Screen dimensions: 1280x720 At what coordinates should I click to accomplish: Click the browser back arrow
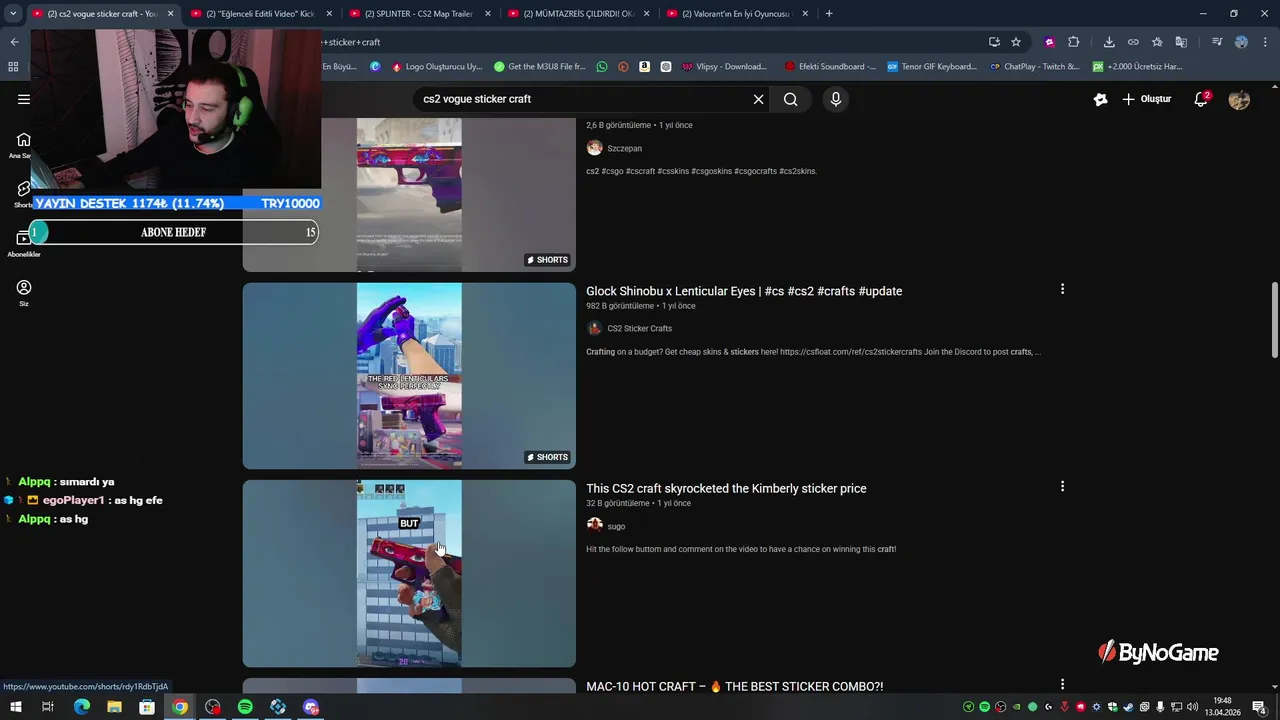pyautogui.click(x=14, y=42)
